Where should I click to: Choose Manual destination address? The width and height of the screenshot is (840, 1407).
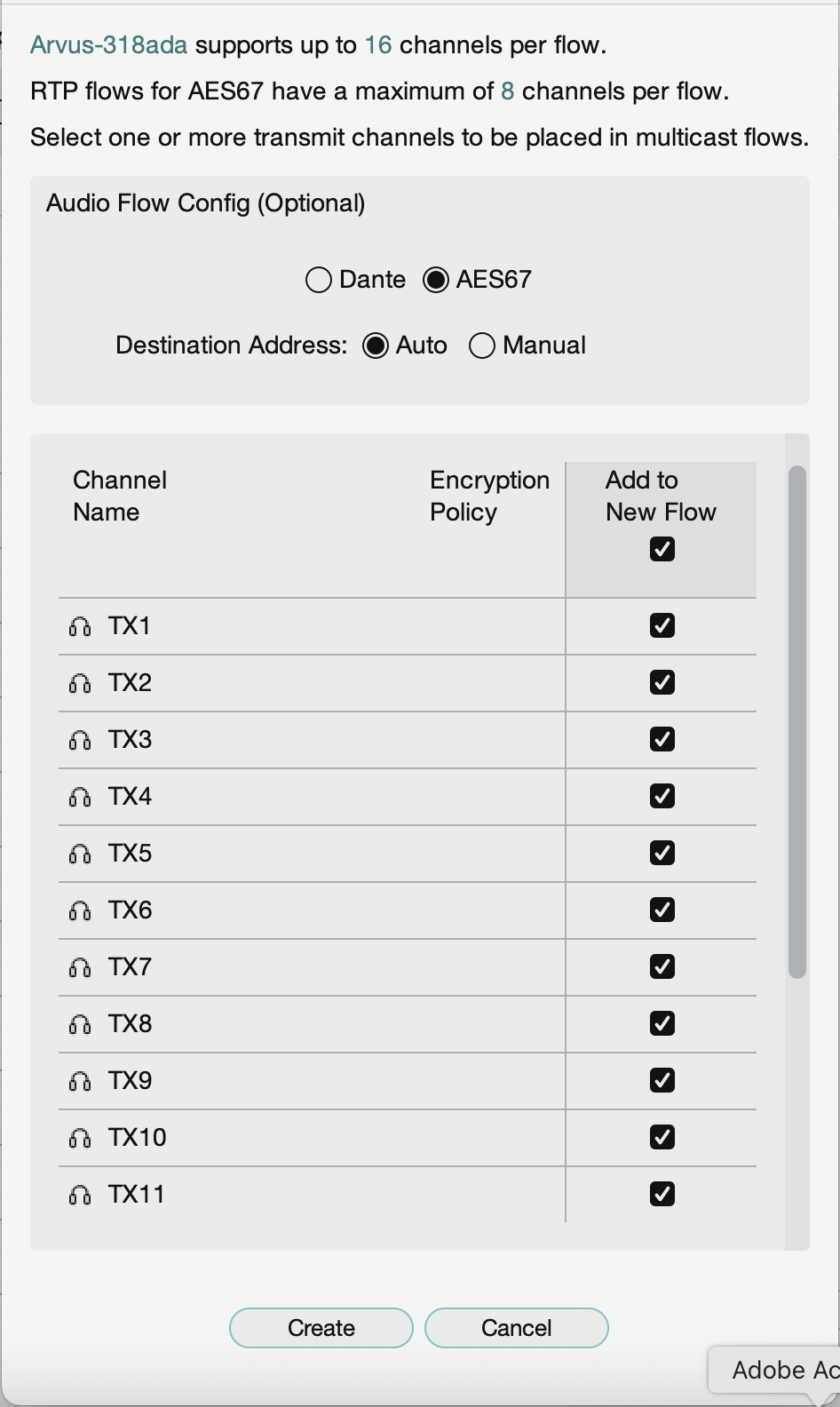pyautogui.click(x=482, y=346)
